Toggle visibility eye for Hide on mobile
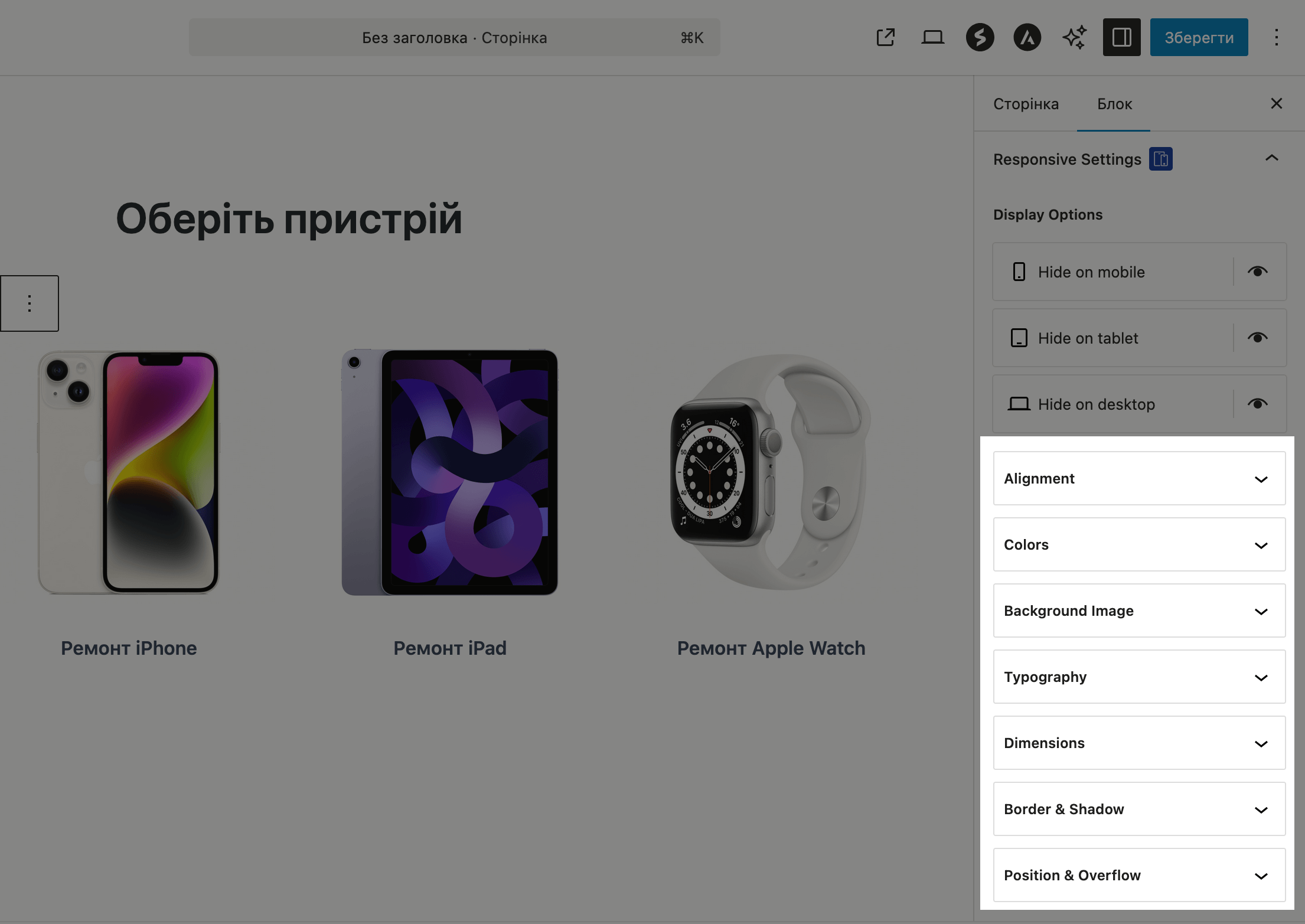 1258,272
